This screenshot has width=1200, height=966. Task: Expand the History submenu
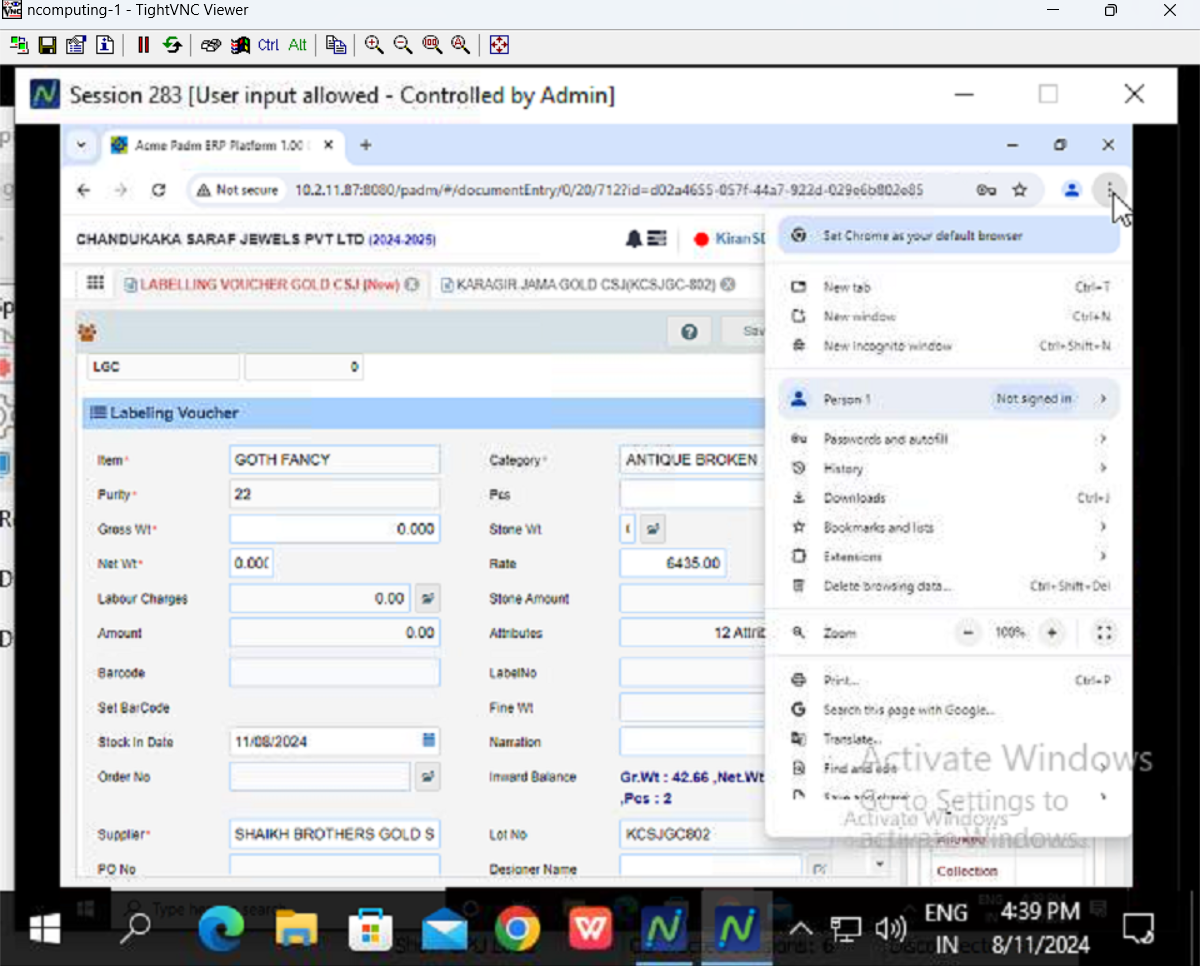950,468
